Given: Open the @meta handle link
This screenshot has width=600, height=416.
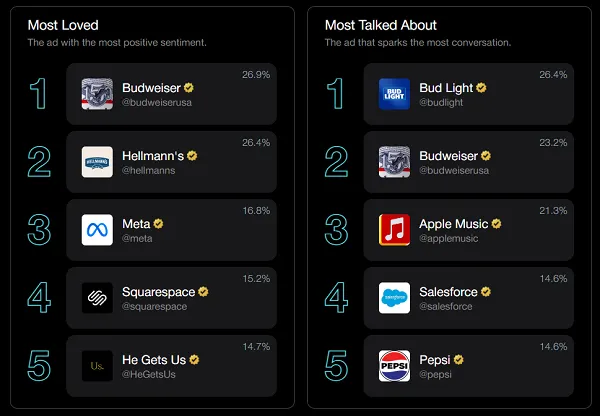Looking at the screenshot, I should click(x=137, y=239).
